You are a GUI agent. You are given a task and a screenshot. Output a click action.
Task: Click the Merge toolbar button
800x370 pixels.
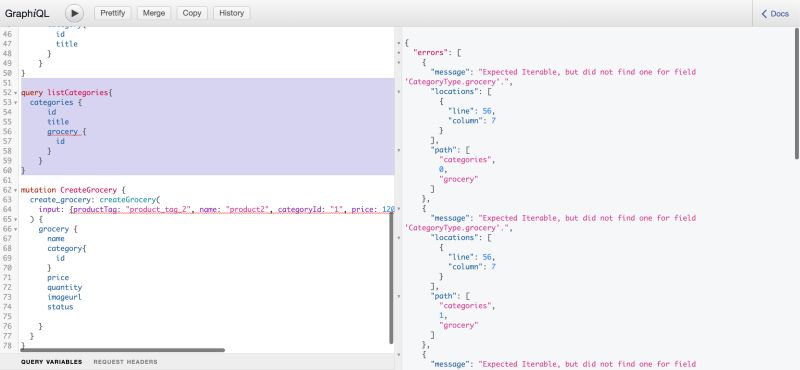point(154,13)
